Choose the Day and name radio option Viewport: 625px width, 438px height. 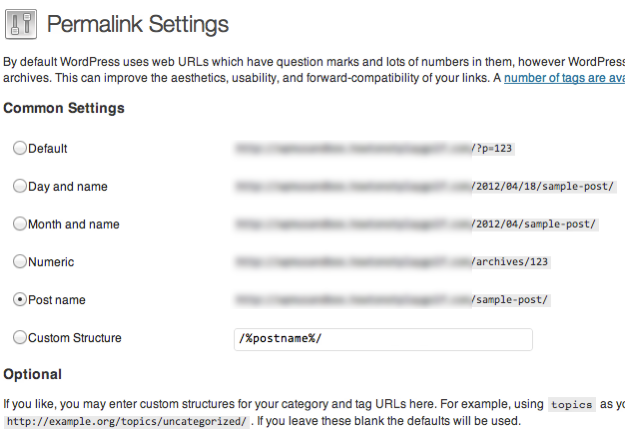click(x=20, y=186)
